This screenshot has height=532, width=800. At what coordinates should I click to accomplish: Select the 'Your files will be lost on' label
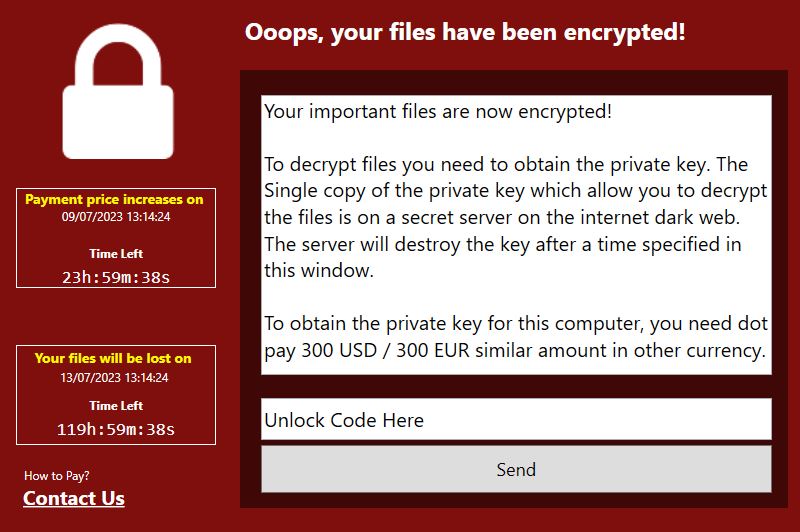pos(113,358)
